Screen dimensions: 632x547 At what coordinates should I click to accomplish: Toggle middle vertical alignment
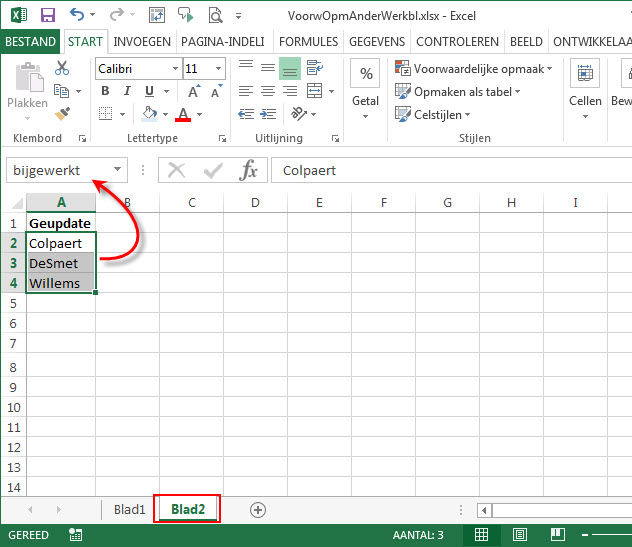pyautogui.click(x=268, y=67)
